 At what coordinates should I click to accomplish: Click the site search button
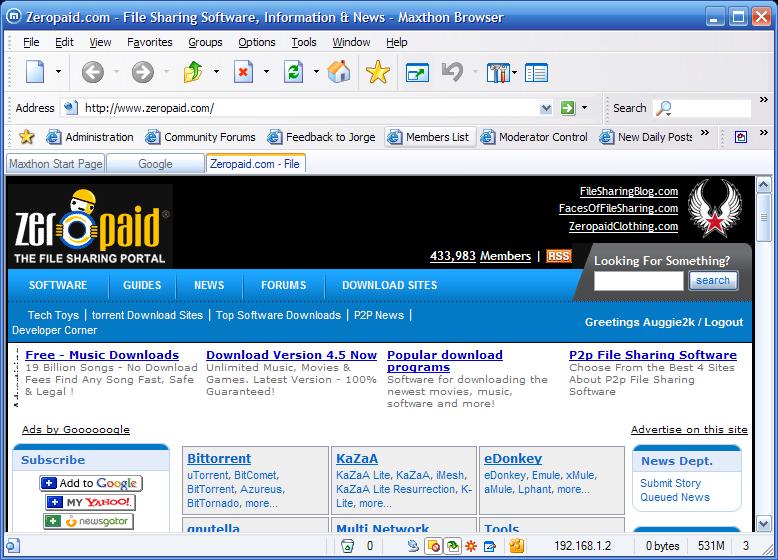[713, 280]
